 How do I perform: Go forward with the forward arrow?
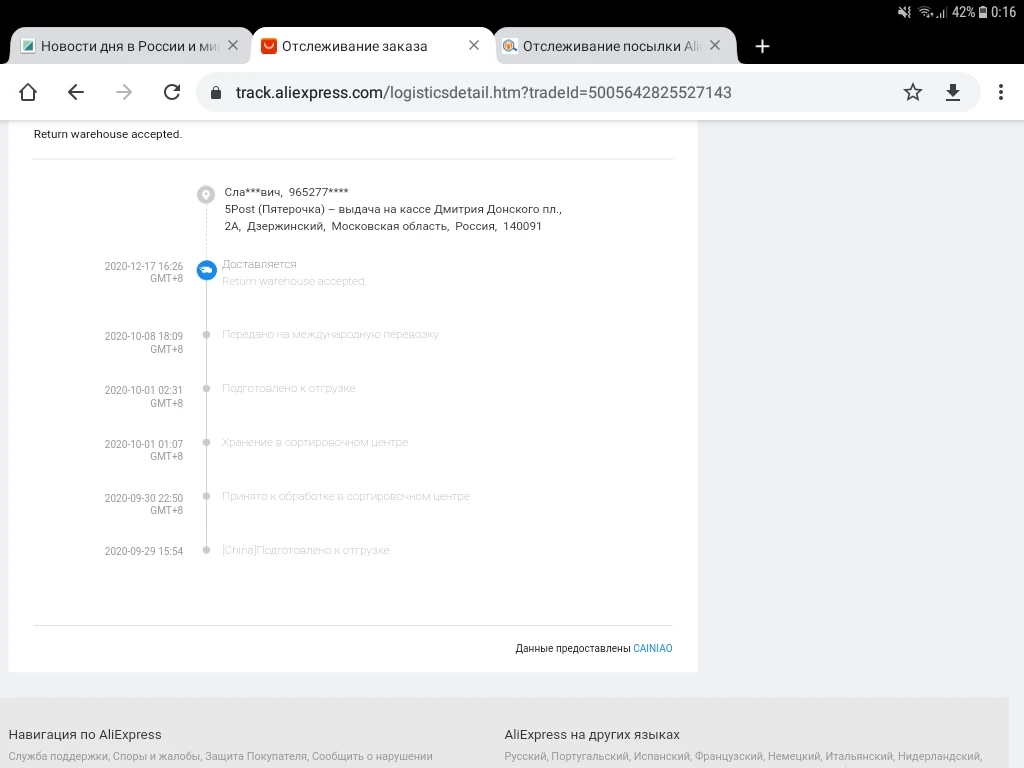point(123,92)
